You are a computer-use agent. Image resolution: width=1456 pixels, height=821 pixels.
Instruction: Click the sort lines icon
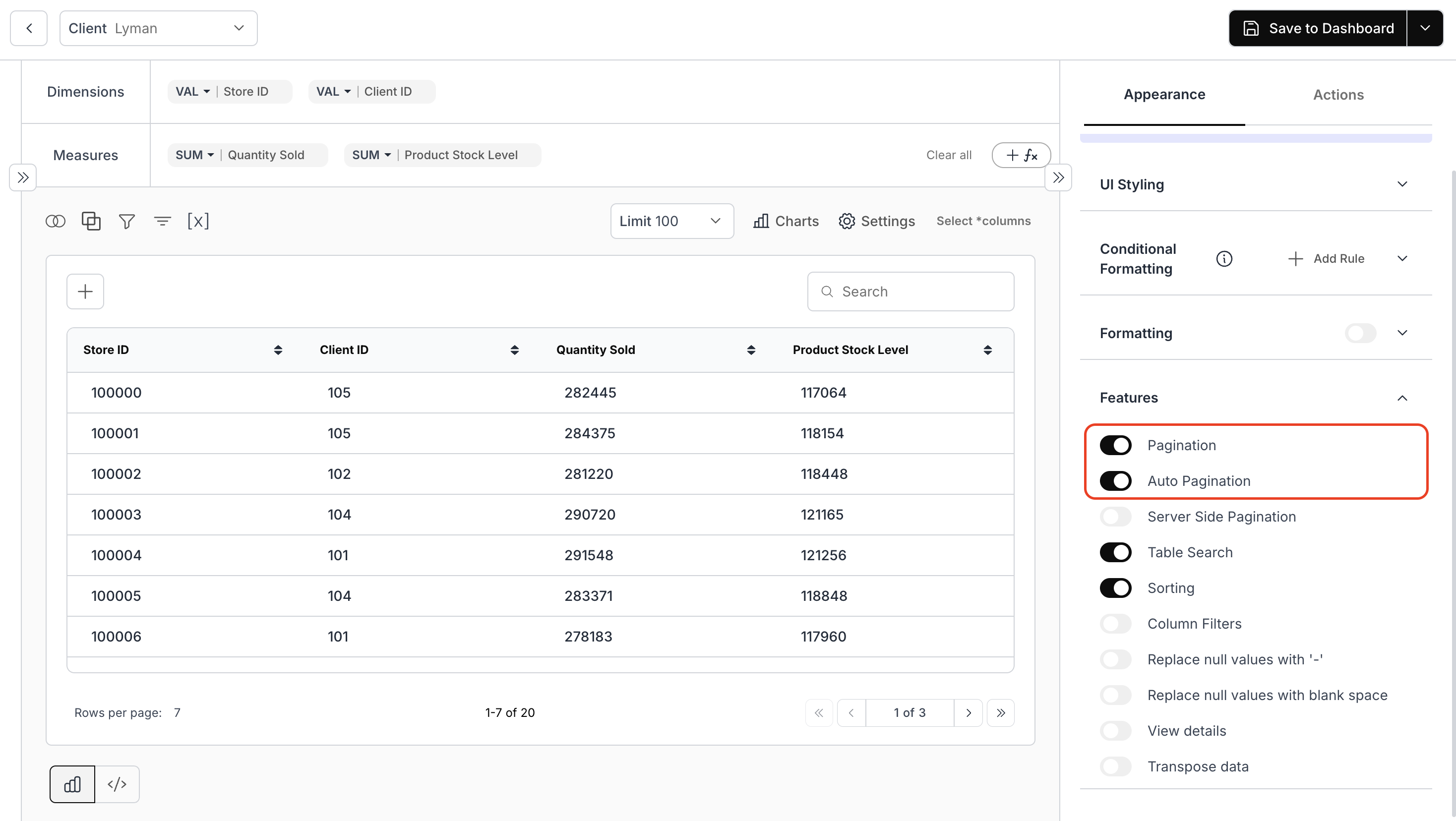162,221
